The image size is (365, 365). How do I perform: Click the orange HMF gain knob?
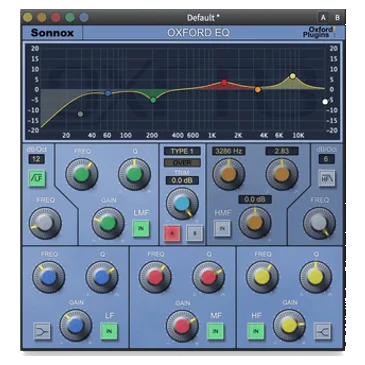click(x=255, y=223)
